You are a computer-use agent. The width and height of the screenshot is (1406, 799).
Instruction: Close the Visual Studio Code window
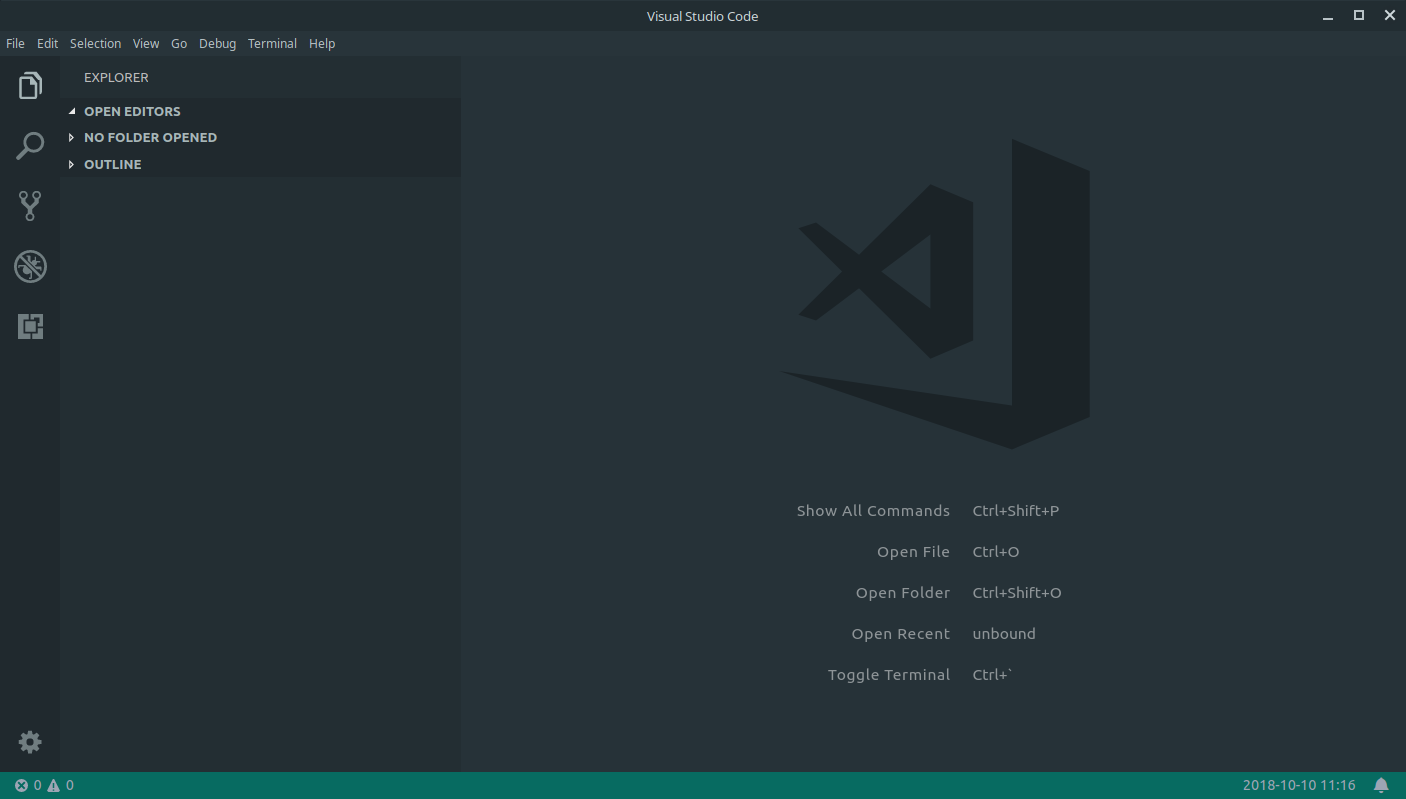pos(1389,15)
